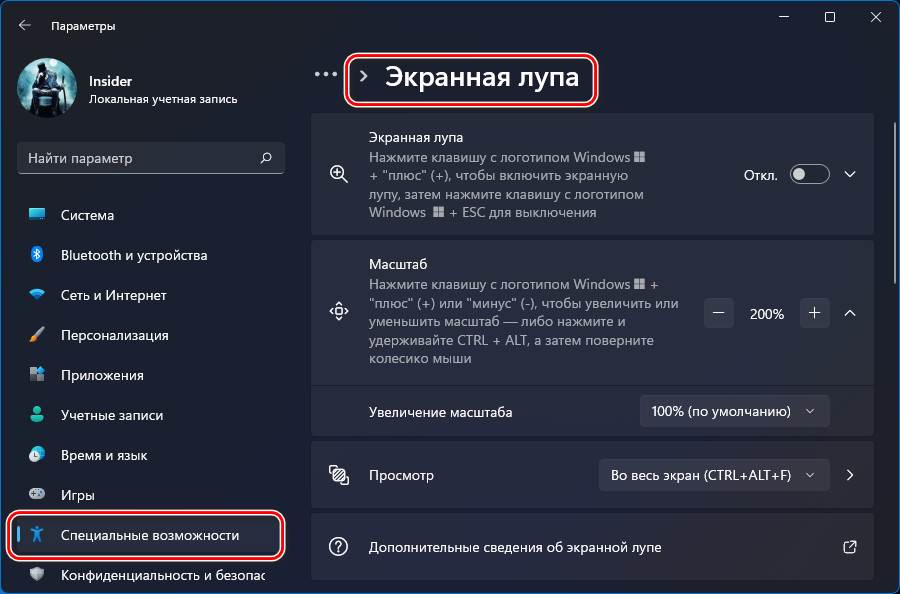Decrease zoom level with the minus button
The image size is (900, 594).
tap(719, 313)
